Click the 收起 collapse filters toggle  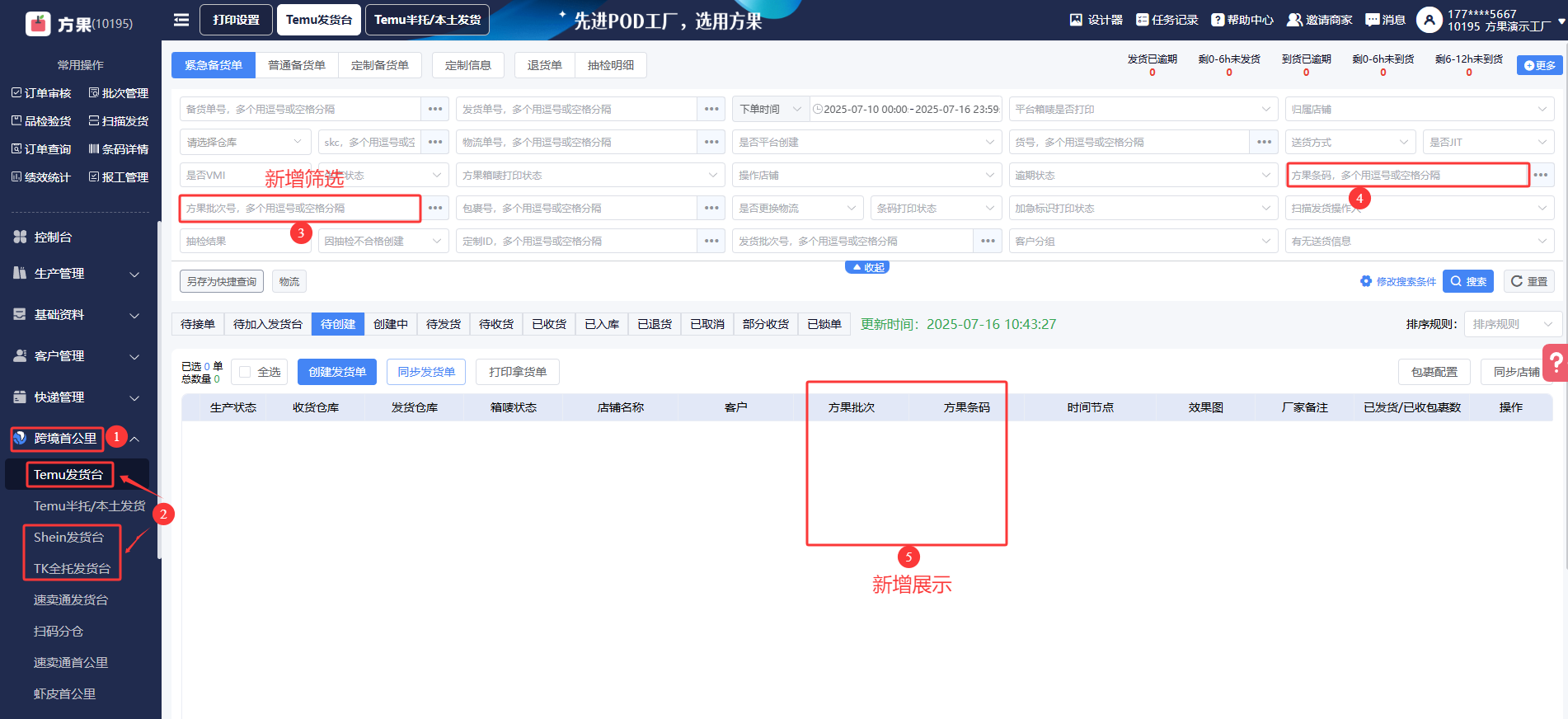point(867,267)
